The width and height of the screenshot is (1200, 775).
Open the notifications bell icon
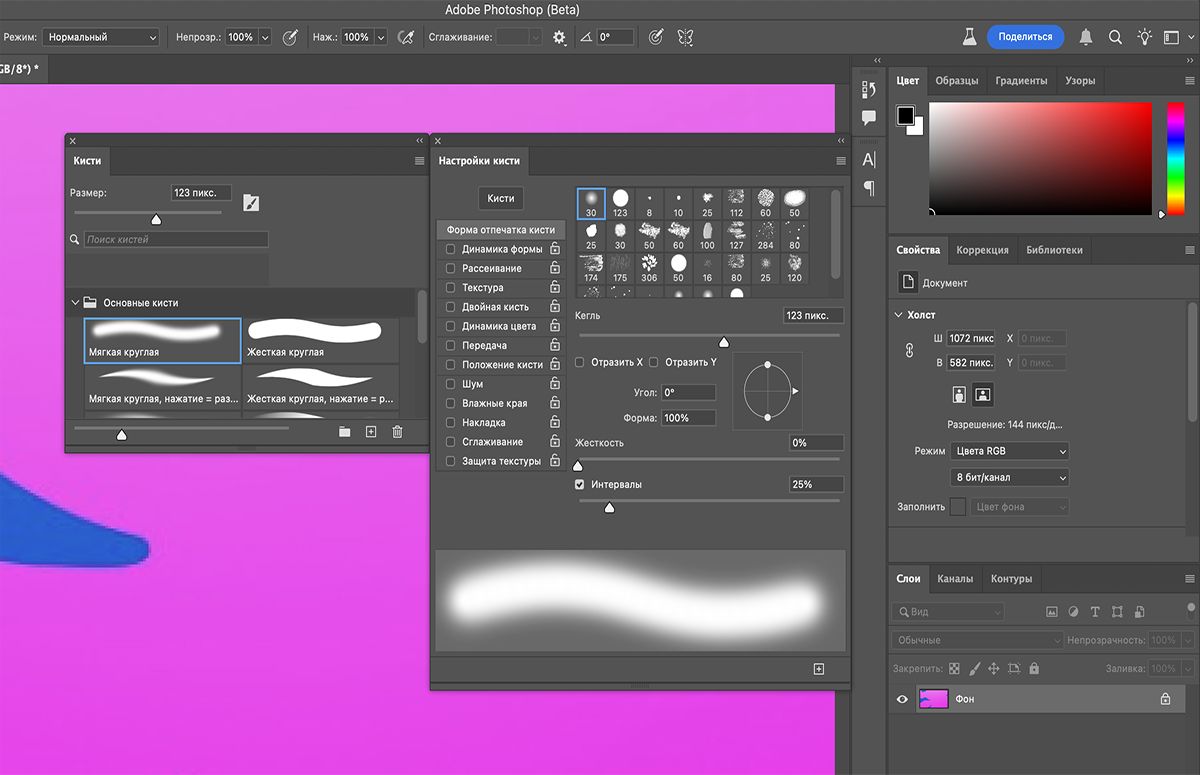point(1086,37)
